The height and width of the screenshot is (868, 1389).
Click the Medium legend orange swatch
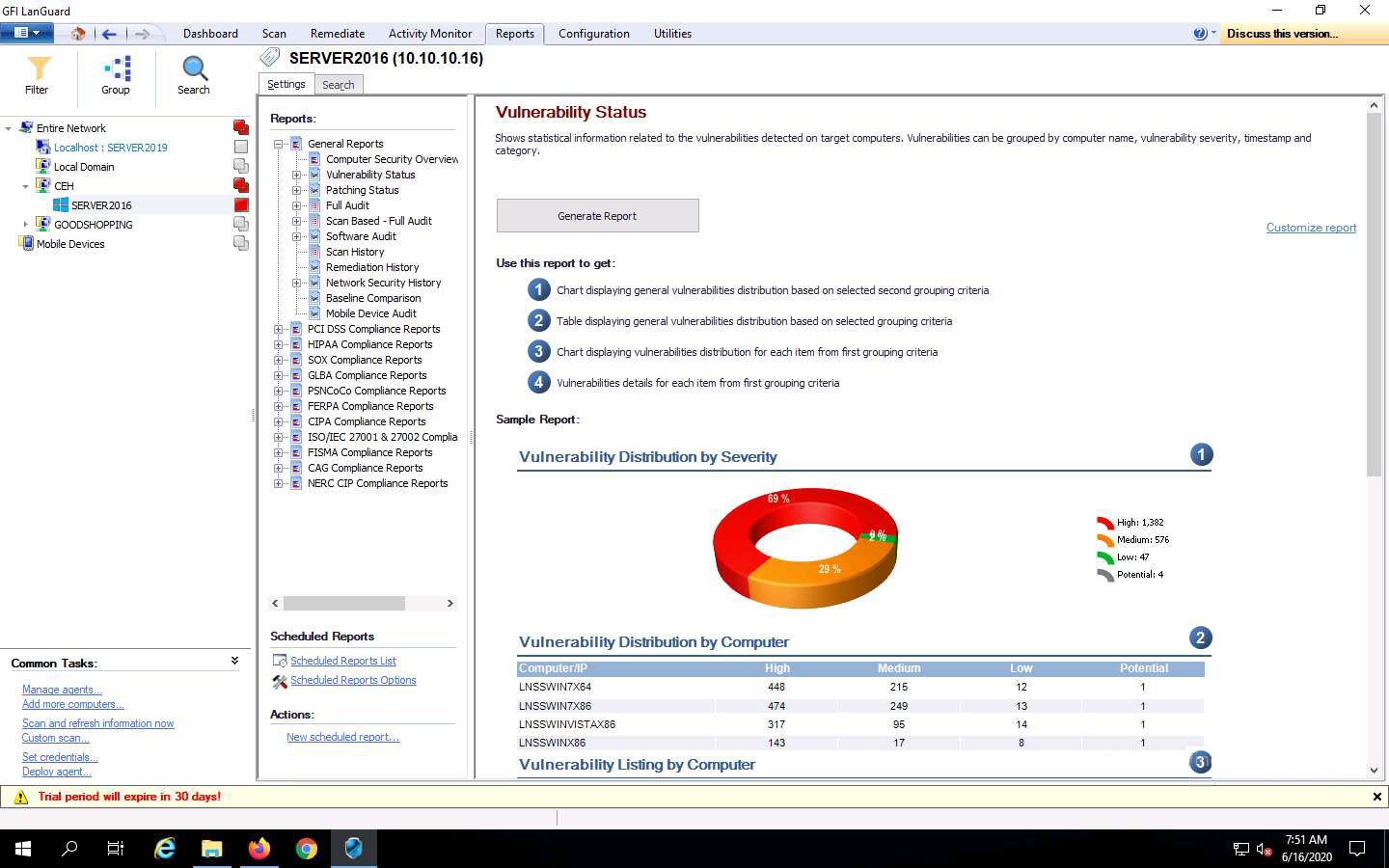pos(1105,540)
